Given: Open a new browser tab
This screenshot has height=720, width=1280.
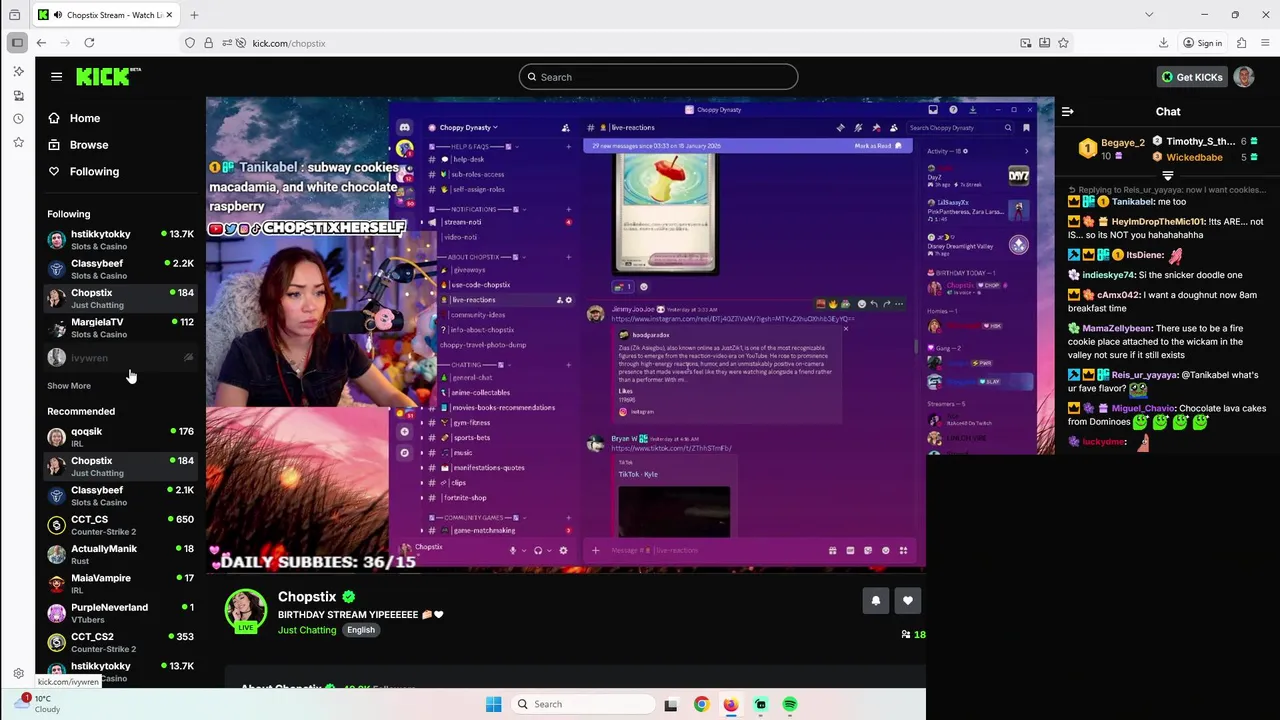Looking at the screenshot, I should (x=194, y=15).
